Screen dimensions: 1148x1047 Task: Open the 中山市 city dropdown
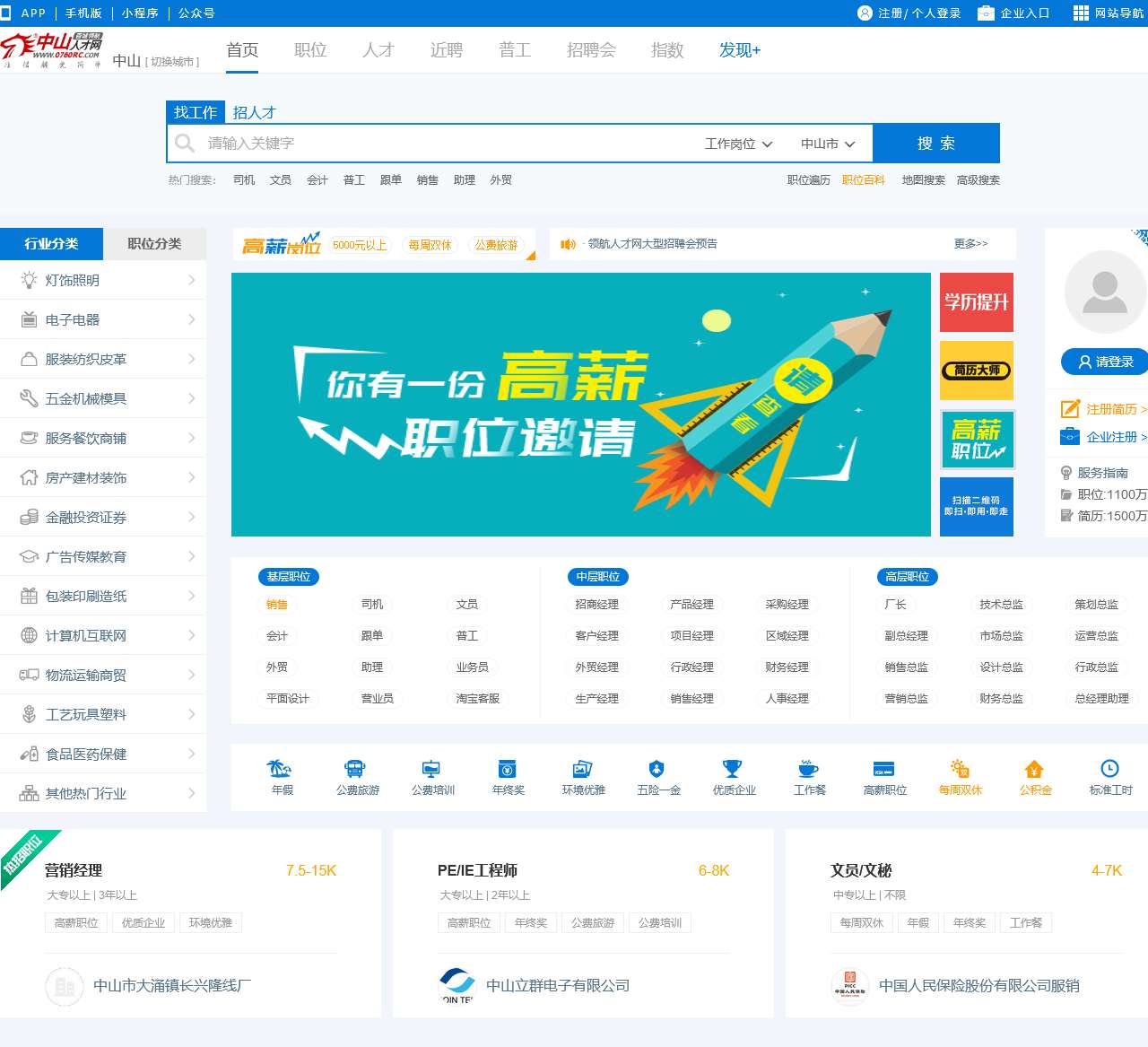(x=825, y=144)
